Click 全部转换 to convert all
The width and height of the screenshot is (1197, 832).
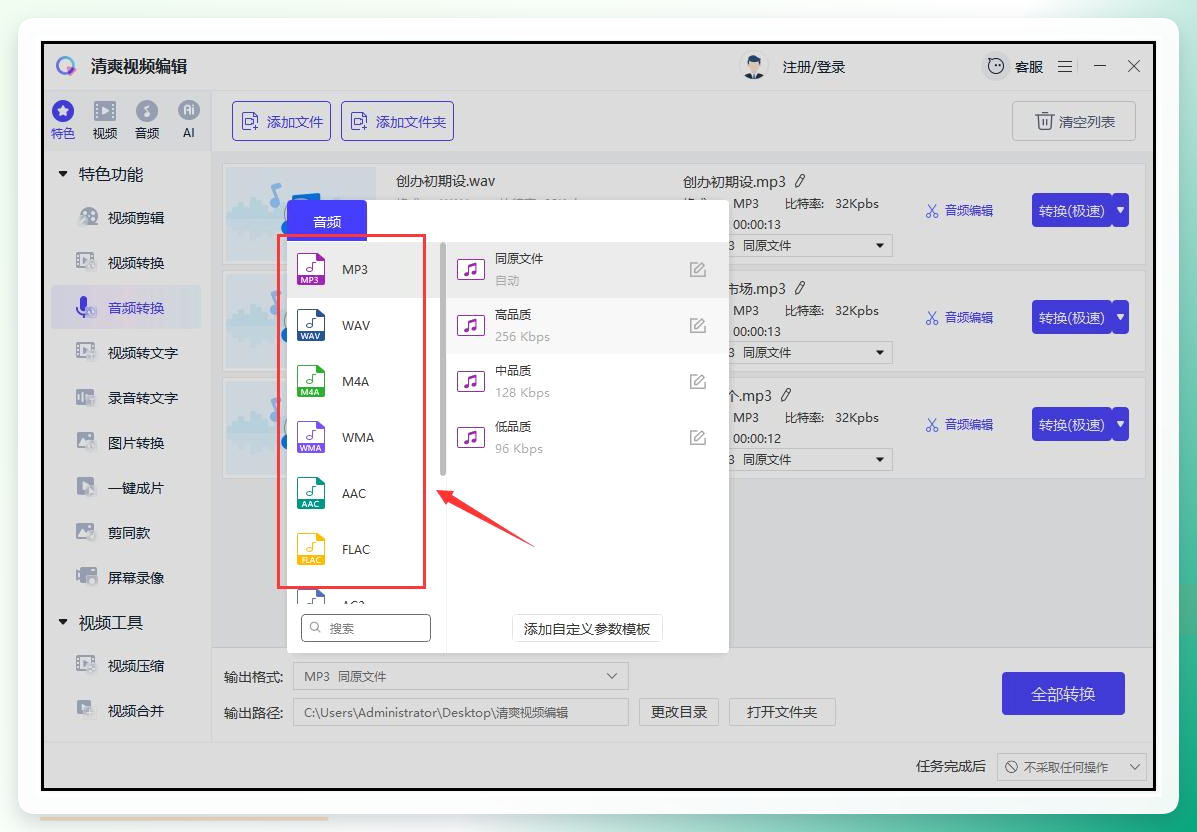point(1063,694)
